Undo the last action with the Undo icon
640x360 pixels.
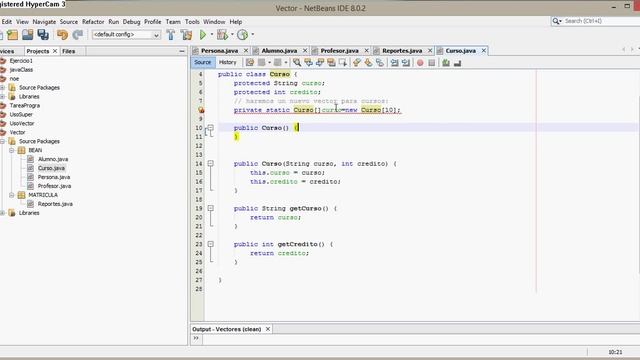coord(62,35)
